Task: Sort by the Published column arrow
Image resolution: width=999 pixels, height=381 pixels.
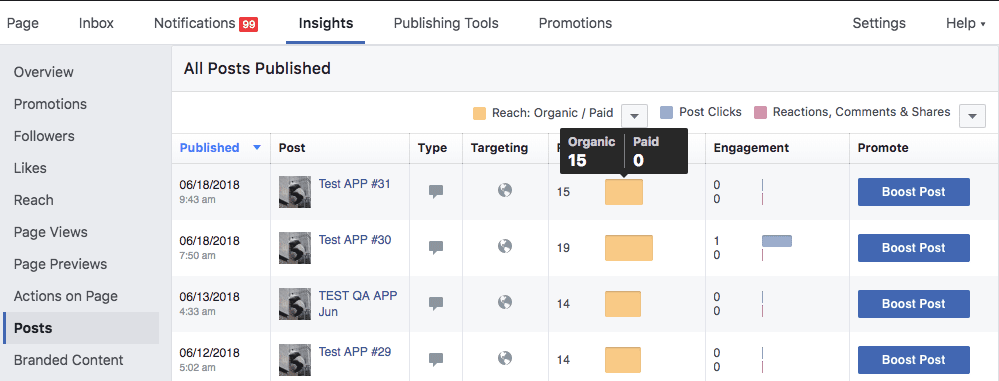Action: (257, 148)
